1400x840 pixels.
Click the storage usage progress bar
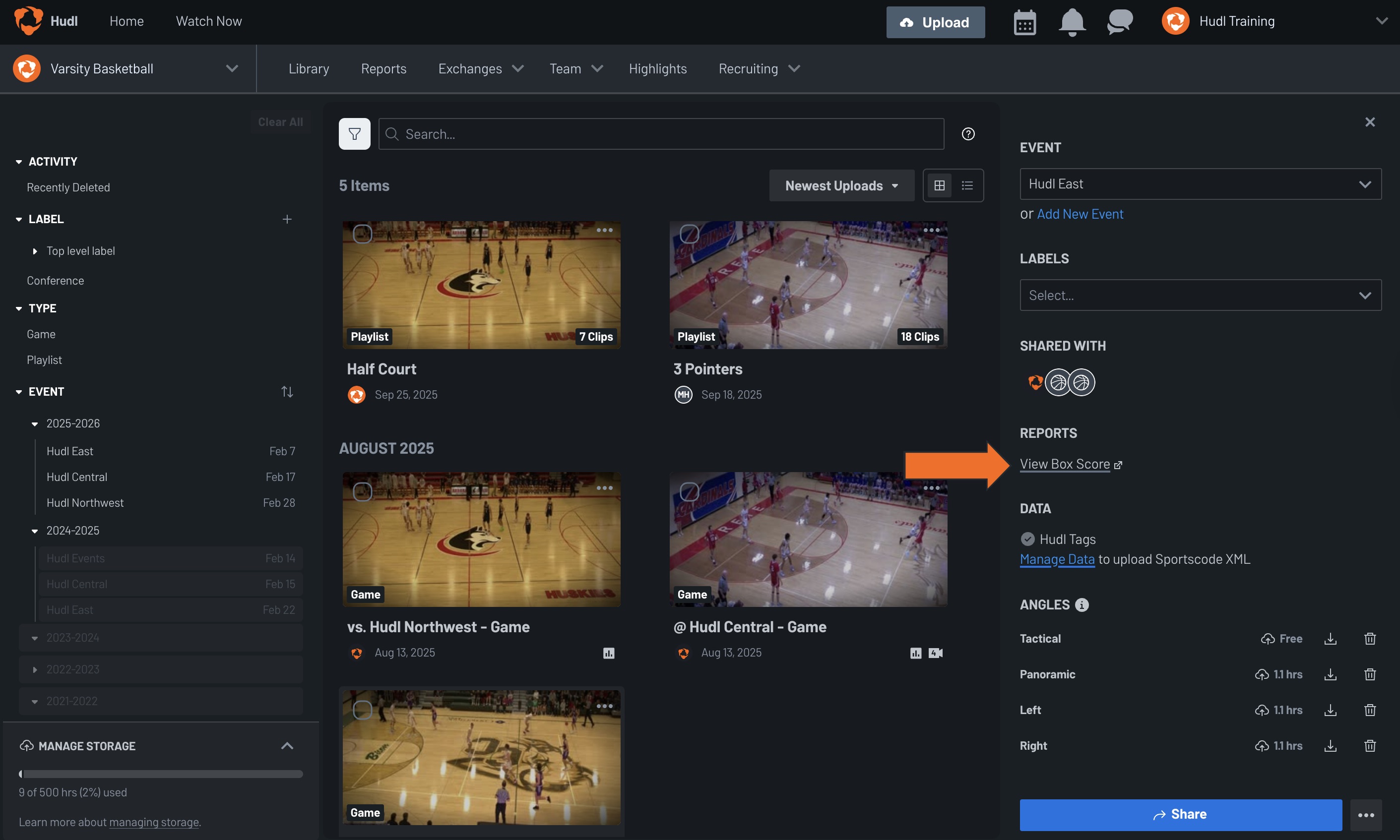[x=161, y=774]
